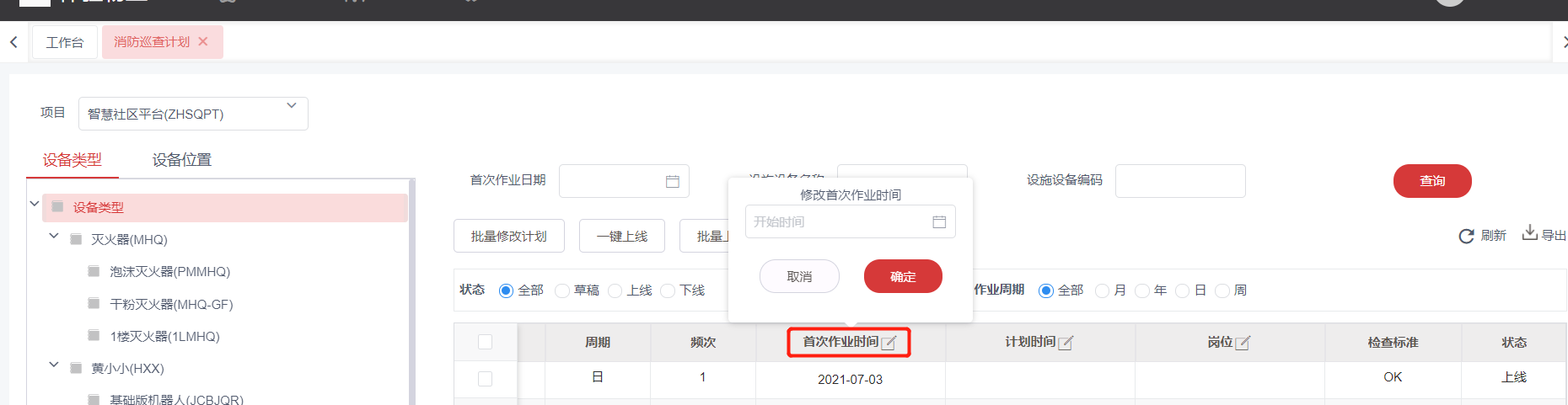Screen dimensions: 1568x405
Task: Collapse the 灭火器(MHQ) tree node
Action: (x=54, y=236)
